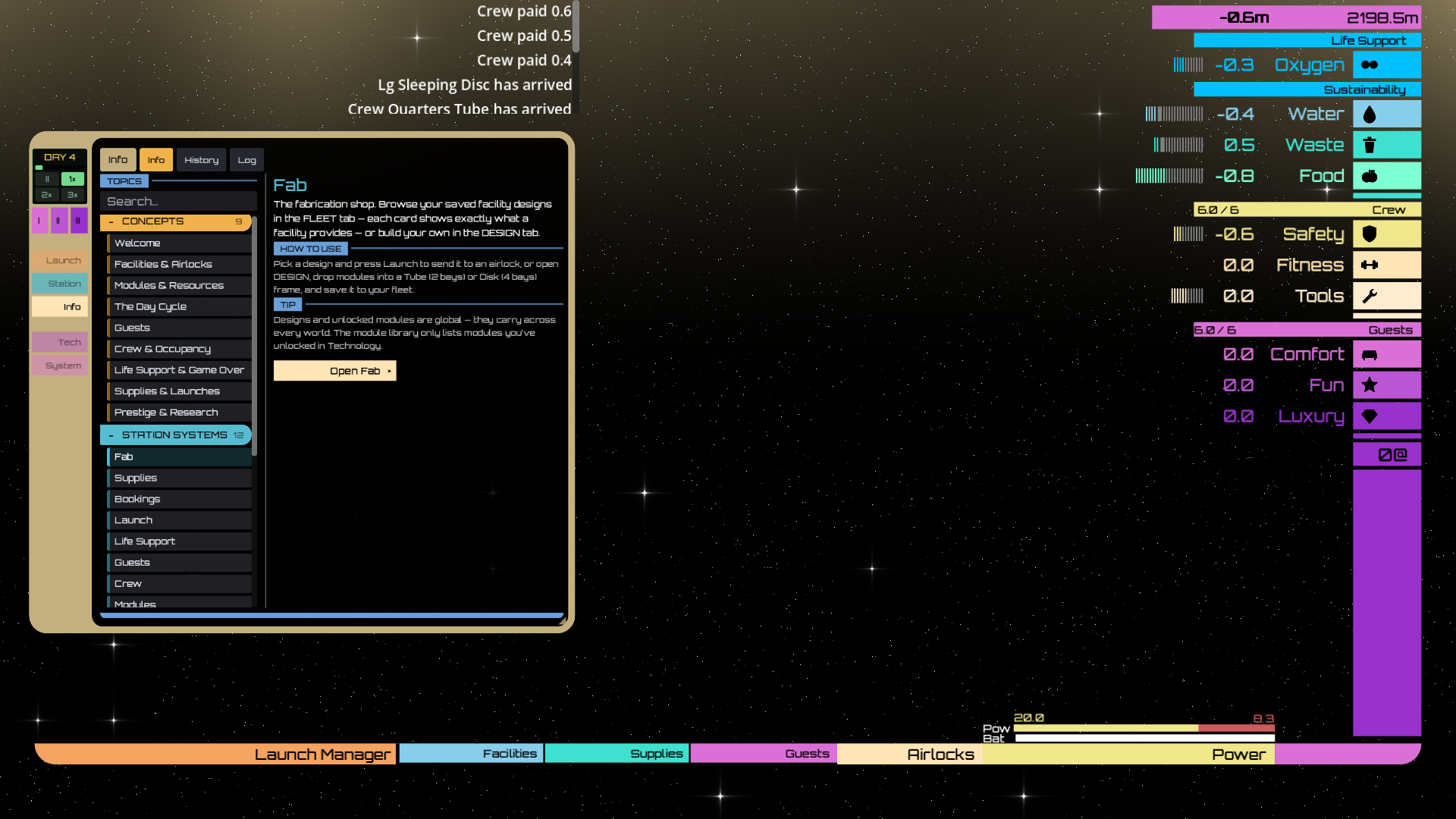Click the Comfort couch icon

[x=1370, y=355]
